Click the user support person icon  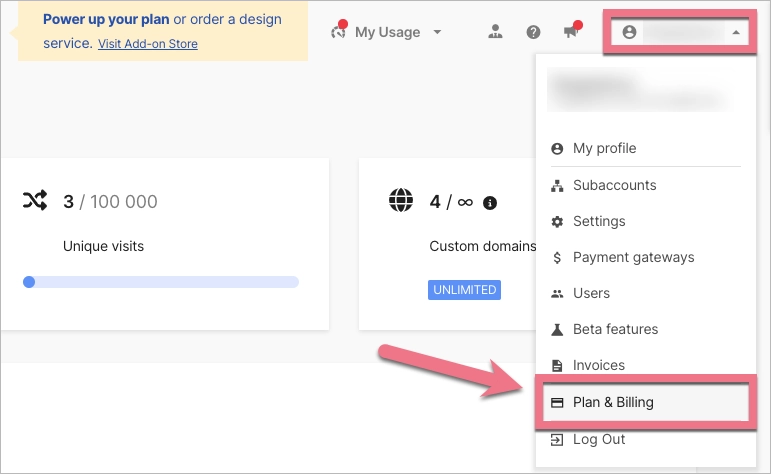tap(495, 32)
